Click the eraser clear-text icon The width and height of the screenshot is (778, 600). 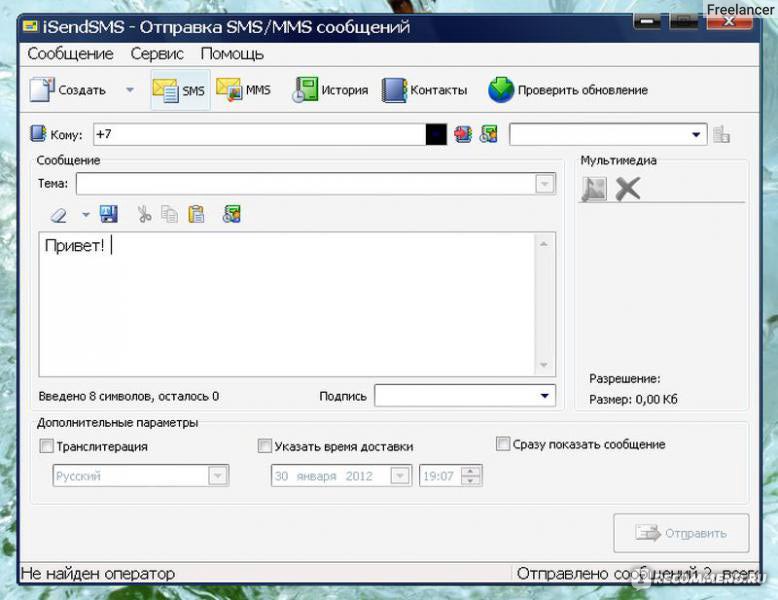coord(59,214)
